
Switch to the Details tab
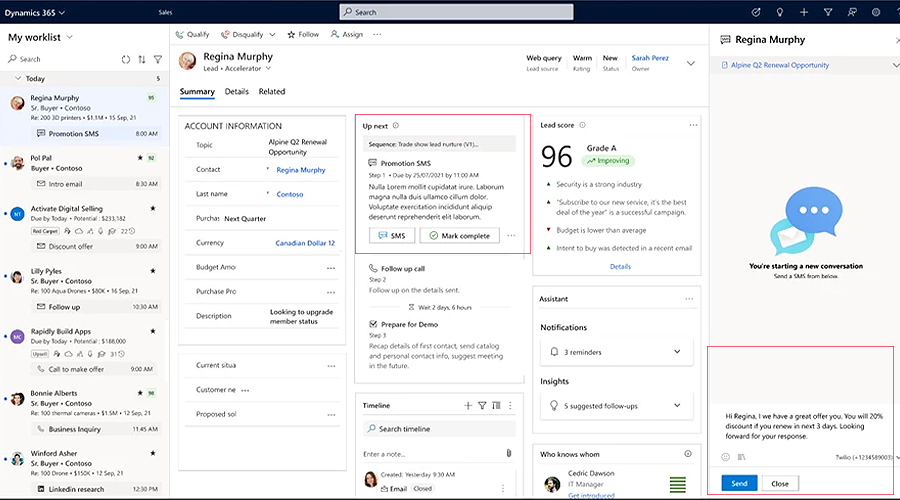pyautogui.click(x=236, y=91)
